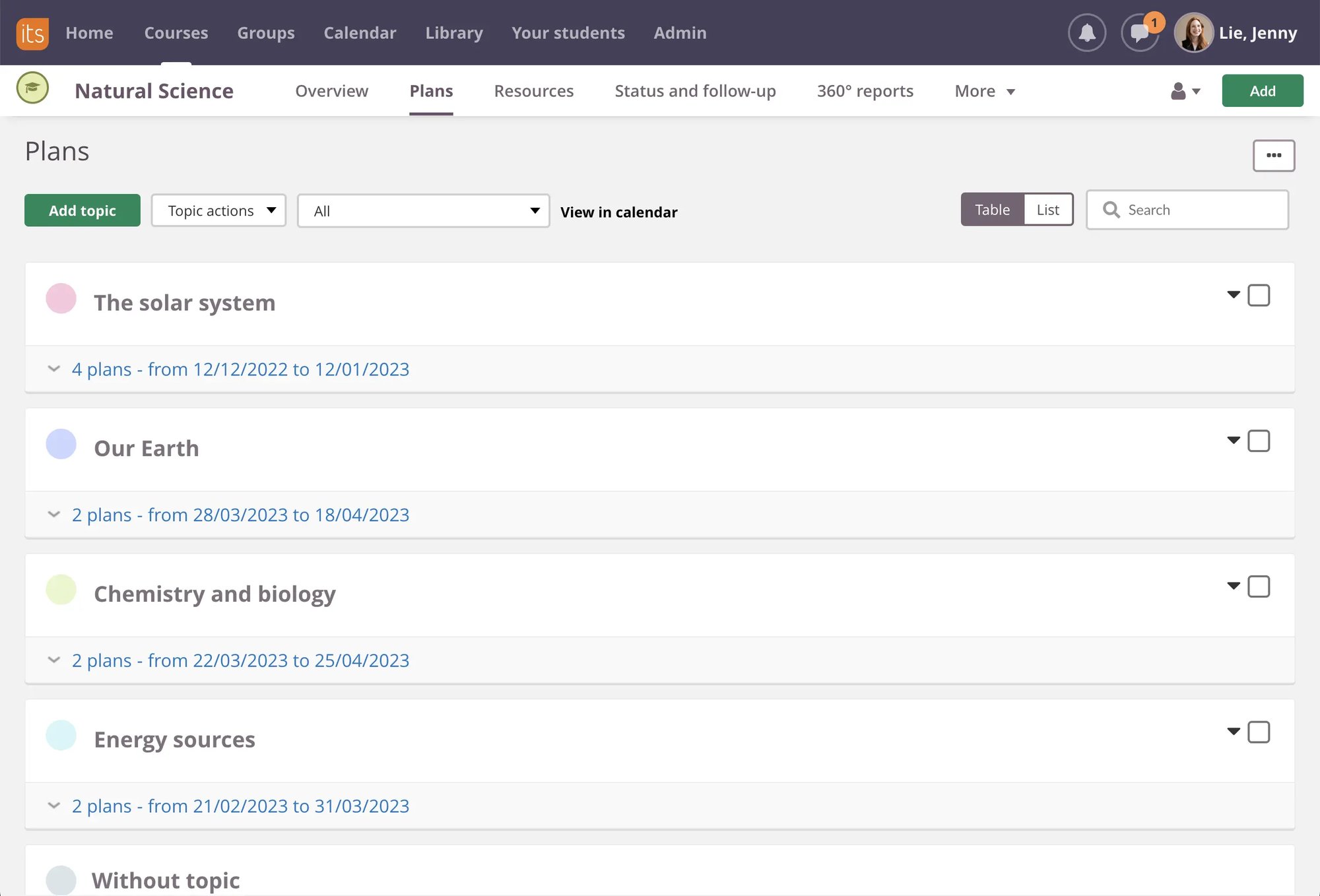Open the View in calendar link
This screenshot has height=896, width=1320.
pyautogui.click(x=618, y=212)
